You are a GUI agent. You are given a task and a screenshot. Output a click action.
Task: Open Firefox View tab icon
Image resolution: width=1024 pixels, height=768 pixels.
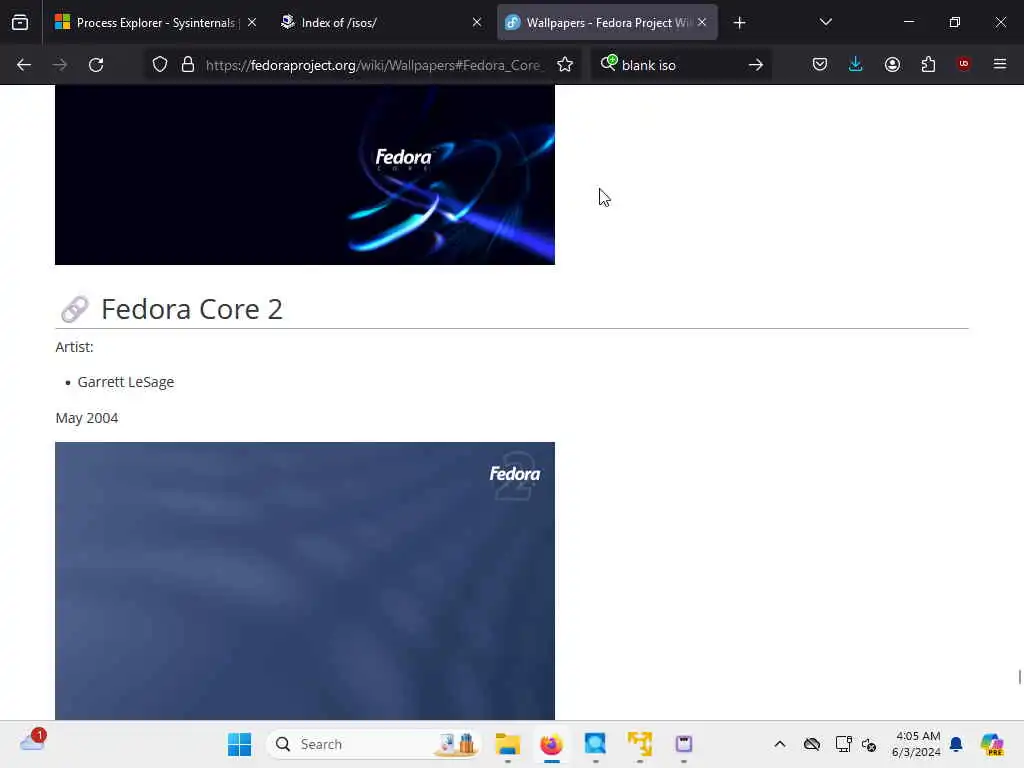20,23
